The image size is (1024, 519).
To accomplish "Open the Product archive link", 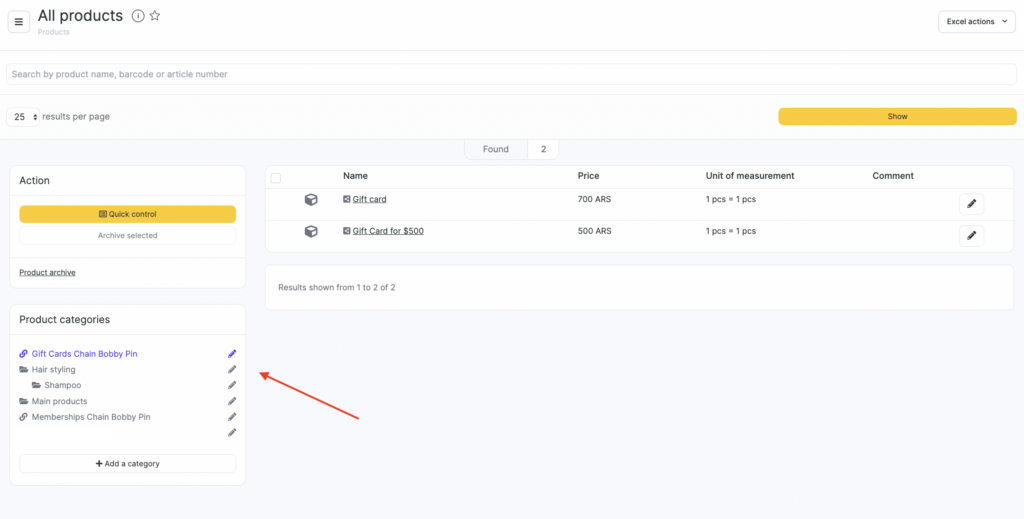I will (47, 272).
